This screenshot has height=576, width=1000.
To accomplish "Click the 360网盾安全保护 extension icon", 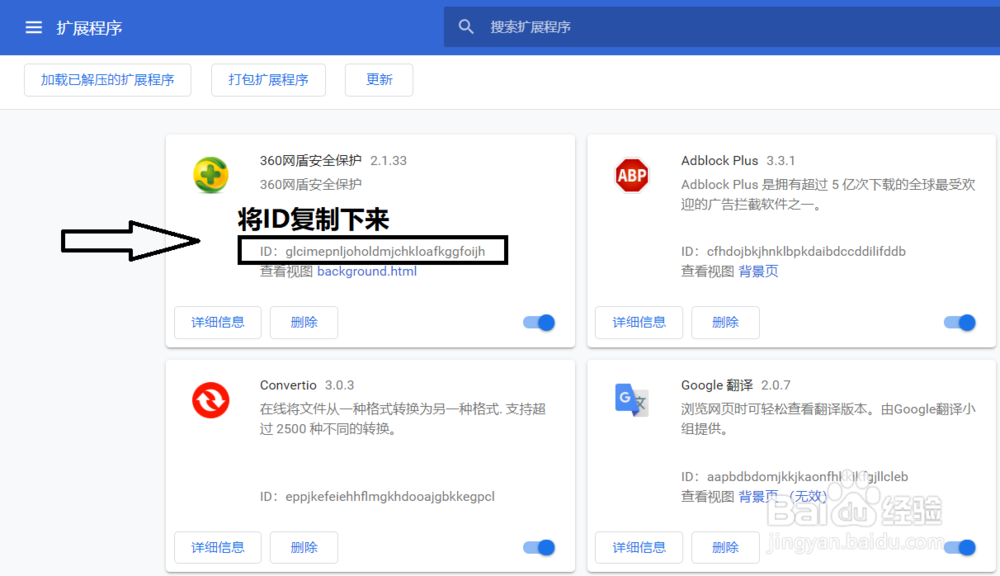I will [211, 175].
